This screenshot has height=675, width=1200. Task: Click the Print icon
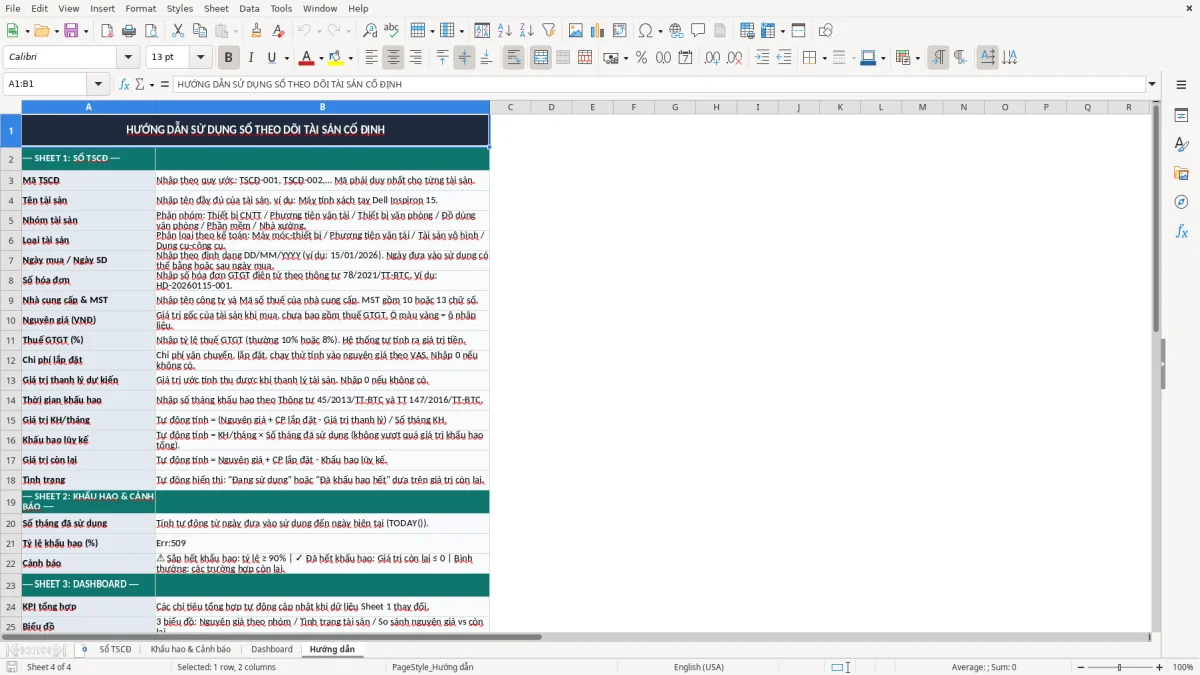point(129,31)
